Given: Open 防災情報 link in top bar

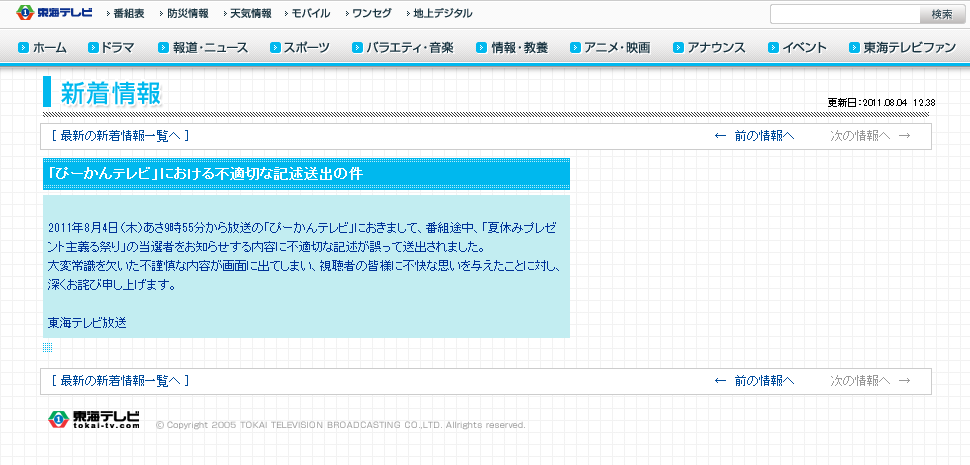Looking at the screenshot, I should click(x=188, y=13).
